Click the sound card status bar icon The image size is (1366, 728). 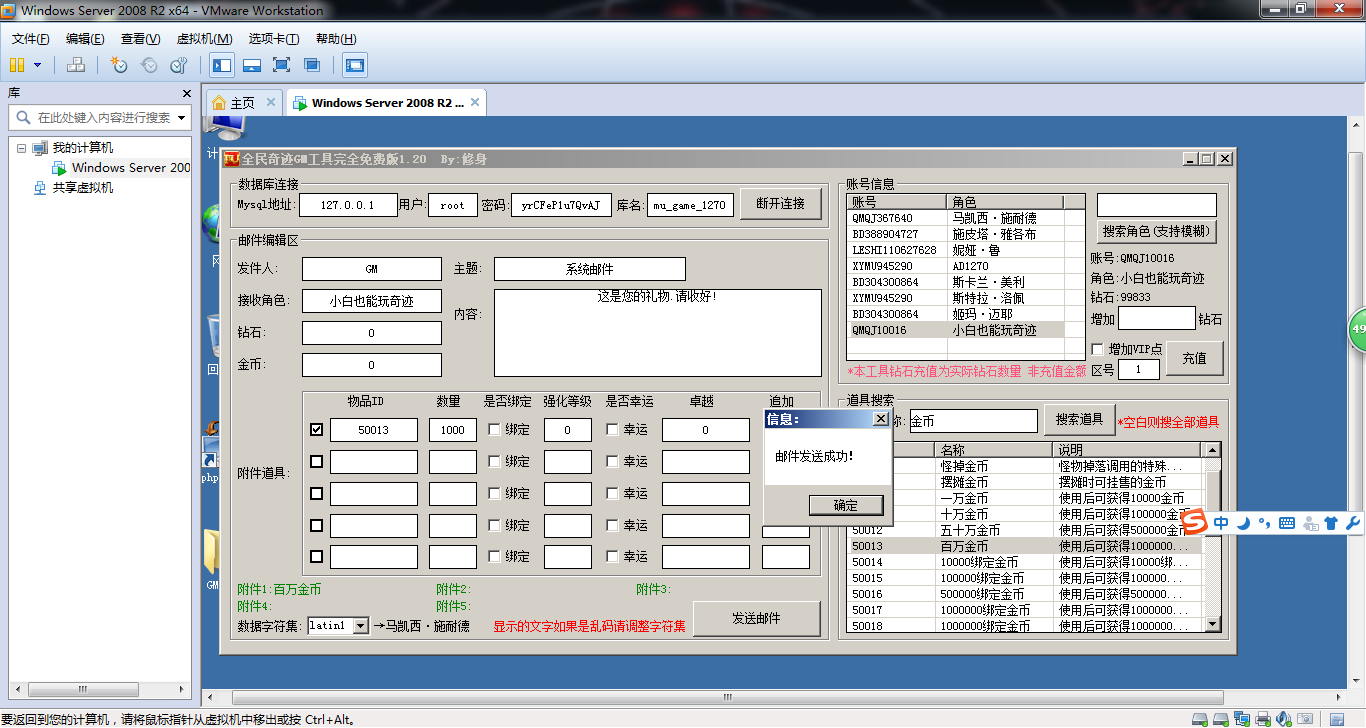pos(1284,719)
